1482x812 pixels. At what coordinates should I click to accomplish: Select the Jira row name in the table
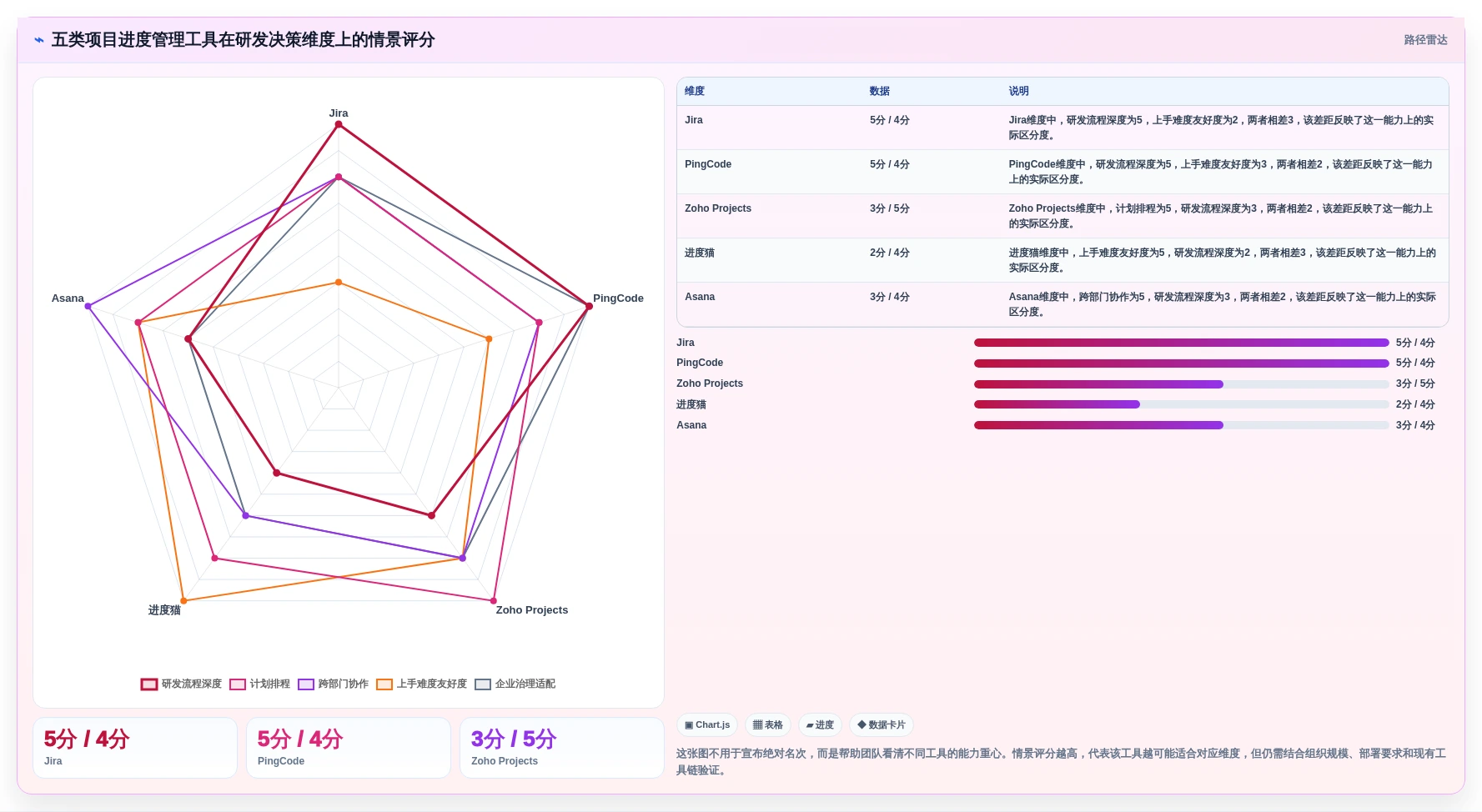(x=694, y=120)
